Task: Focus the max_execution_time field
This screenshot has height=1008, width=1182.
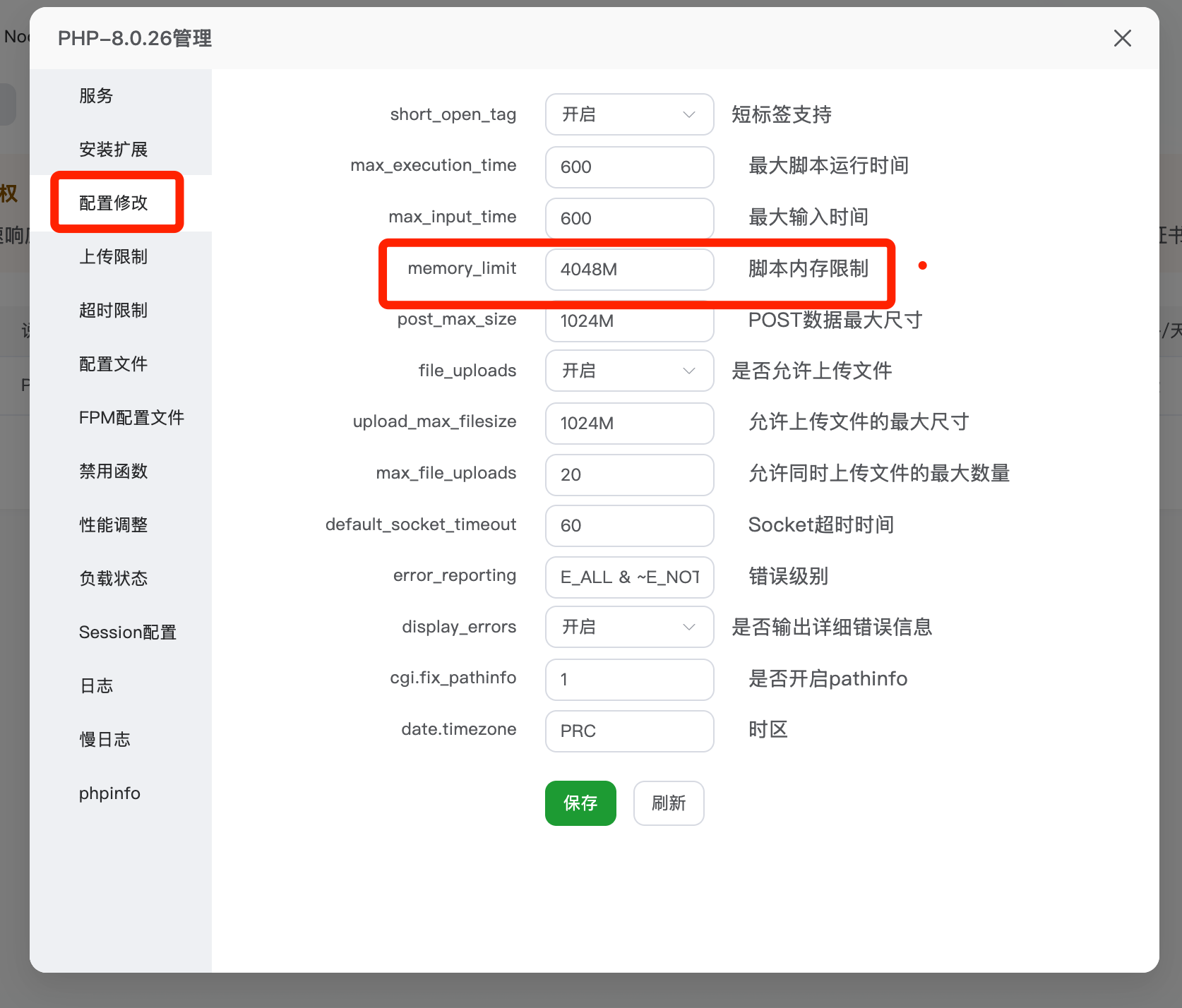Action: coord(628,167)
